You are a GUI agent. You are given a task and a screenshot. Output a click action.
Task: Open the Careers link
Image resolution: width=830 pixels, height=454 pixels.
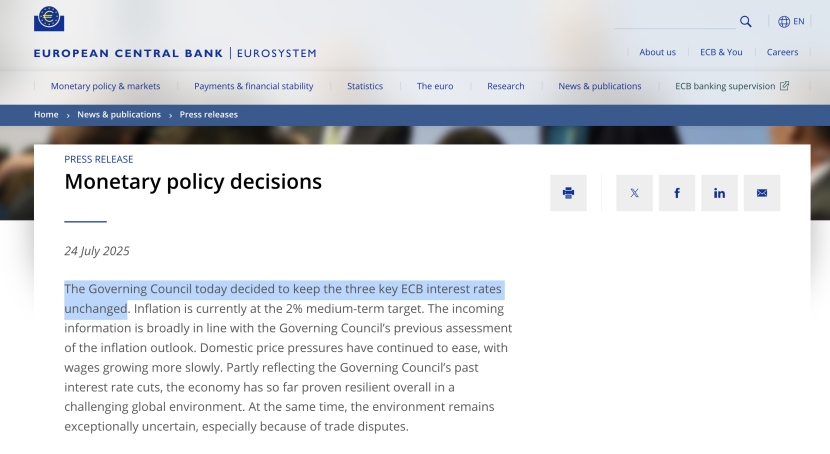782,52
